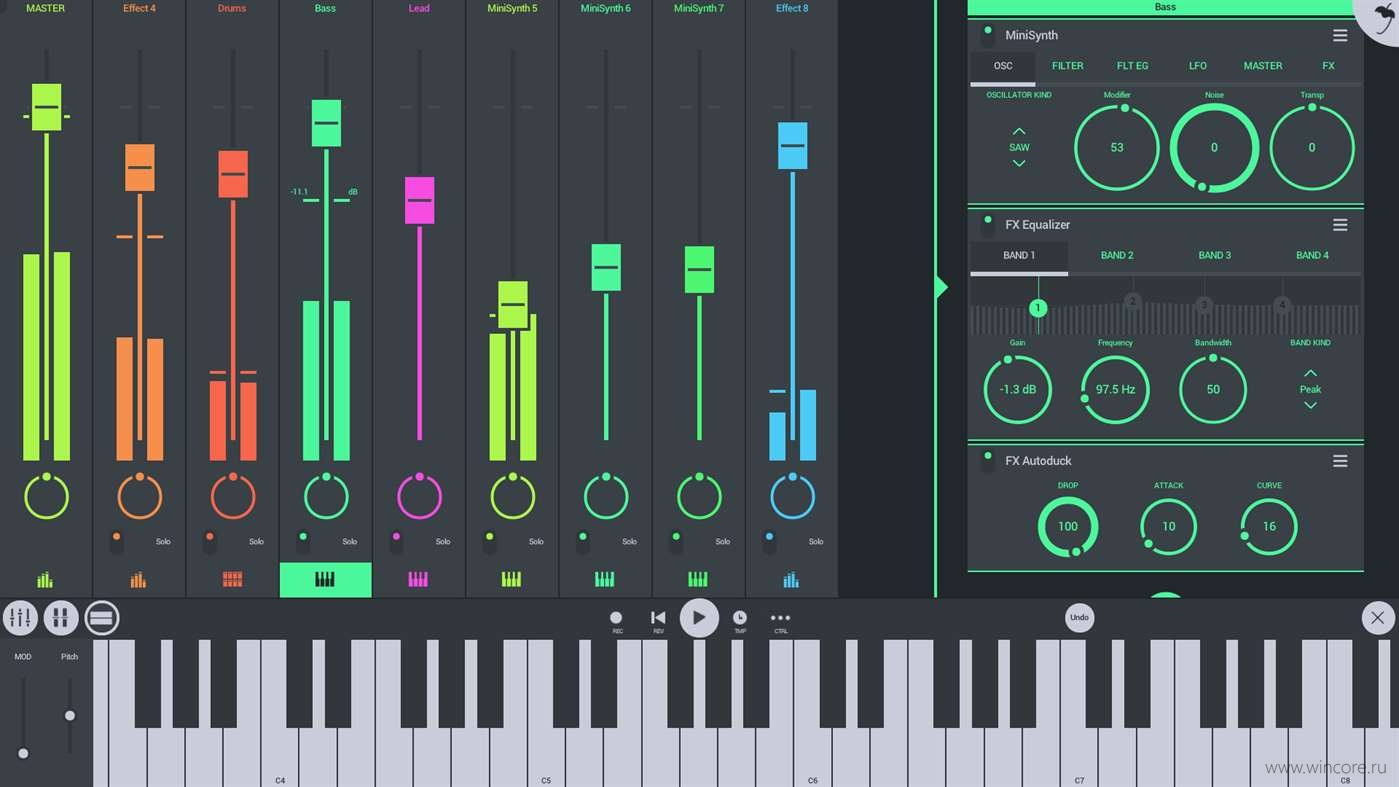Select the Lead channel keyboard icon
Image resolution: width=1399 pixels, height=787 pixels.
pos(418,580)
